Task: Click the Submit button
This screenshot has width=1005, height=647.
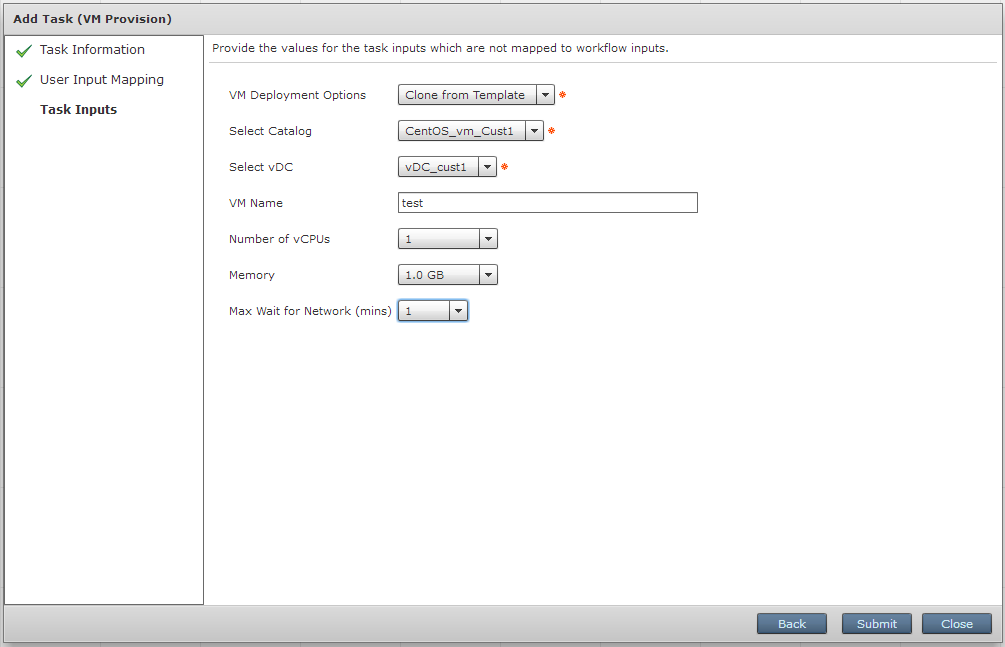Action: [x=876, y=623]
